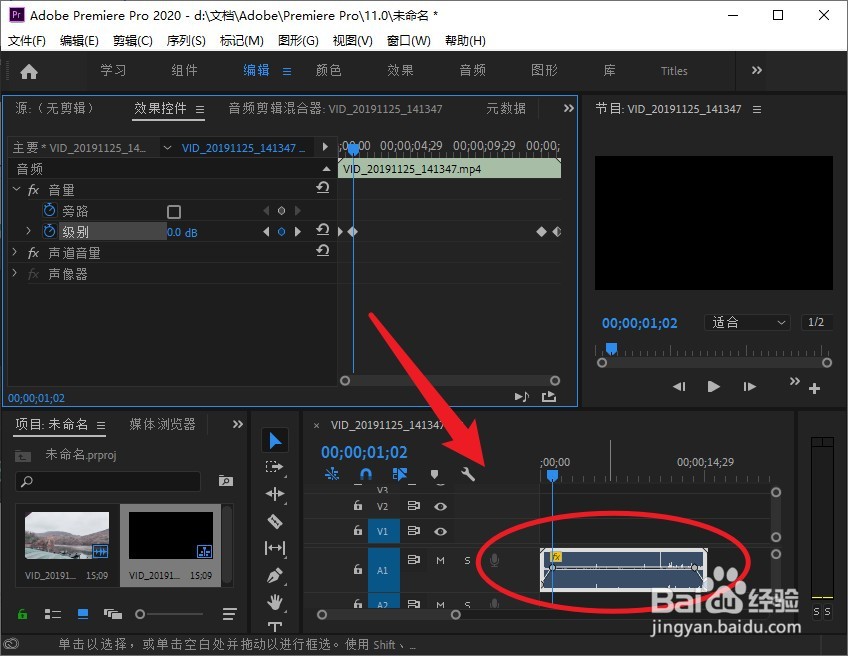Expand the 声像器 effect
848x656 pixels.
(x=15, y=273)
